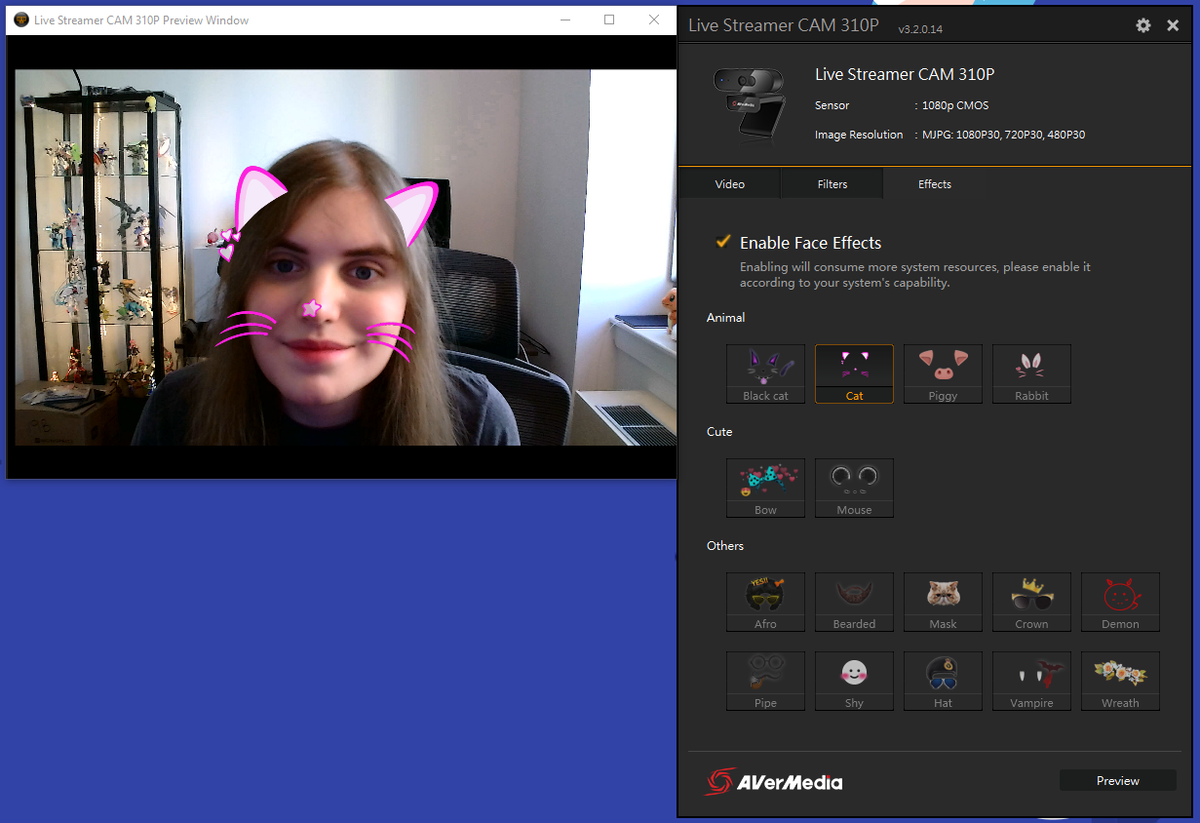This screenshot has width=1200, height=823.
Task: Select the Mask effect
Action: [942, 602]
